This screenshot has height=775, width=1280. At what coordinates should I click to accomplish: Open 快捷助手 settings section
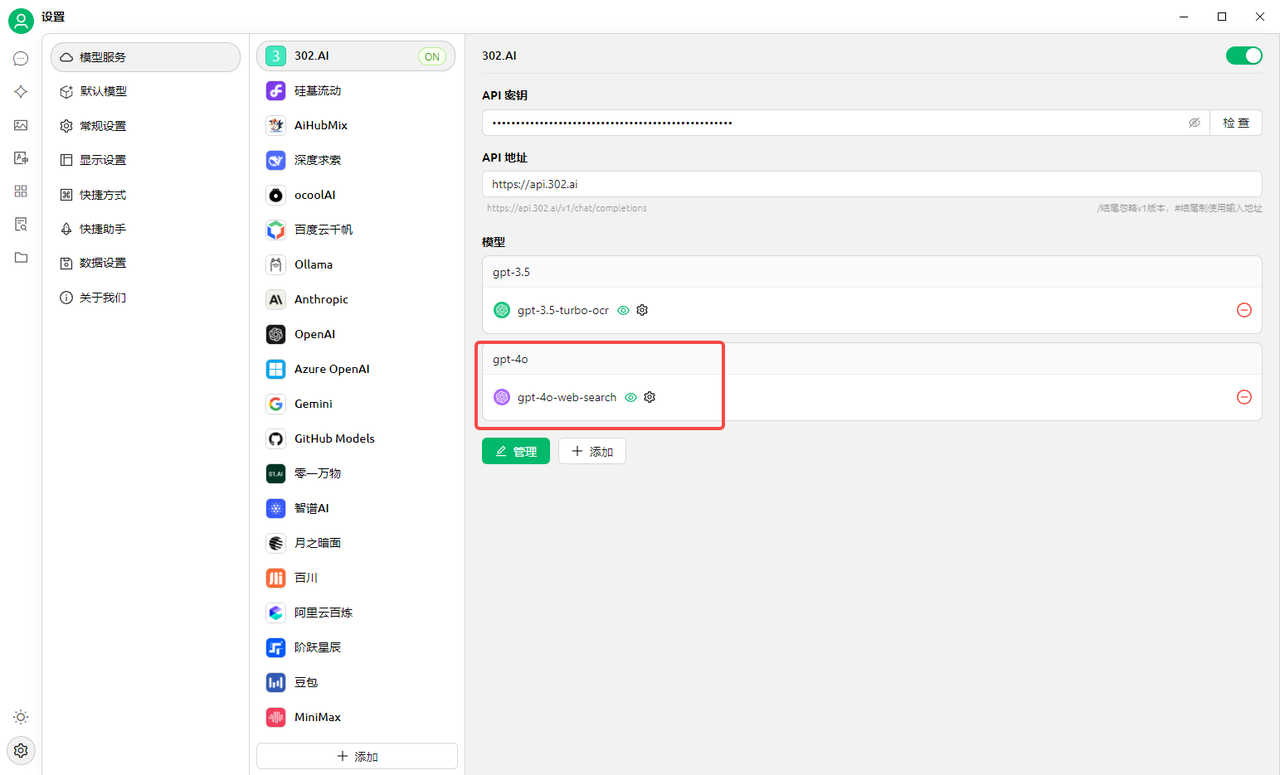coord(146,229)
